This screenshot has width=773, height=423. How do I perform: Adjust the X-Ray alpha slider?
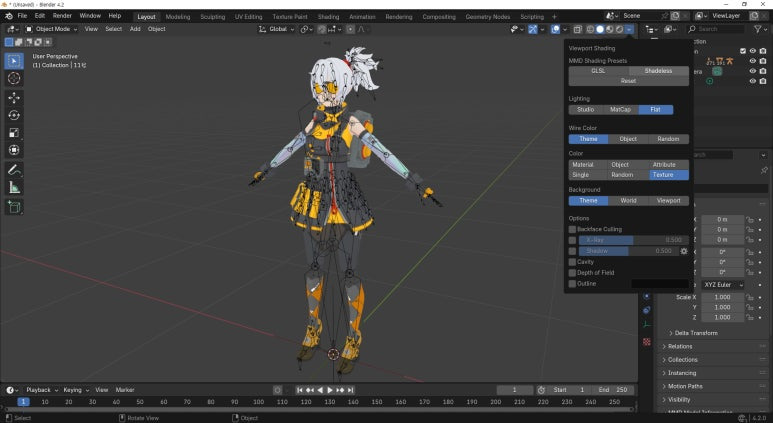click(633, 240)
